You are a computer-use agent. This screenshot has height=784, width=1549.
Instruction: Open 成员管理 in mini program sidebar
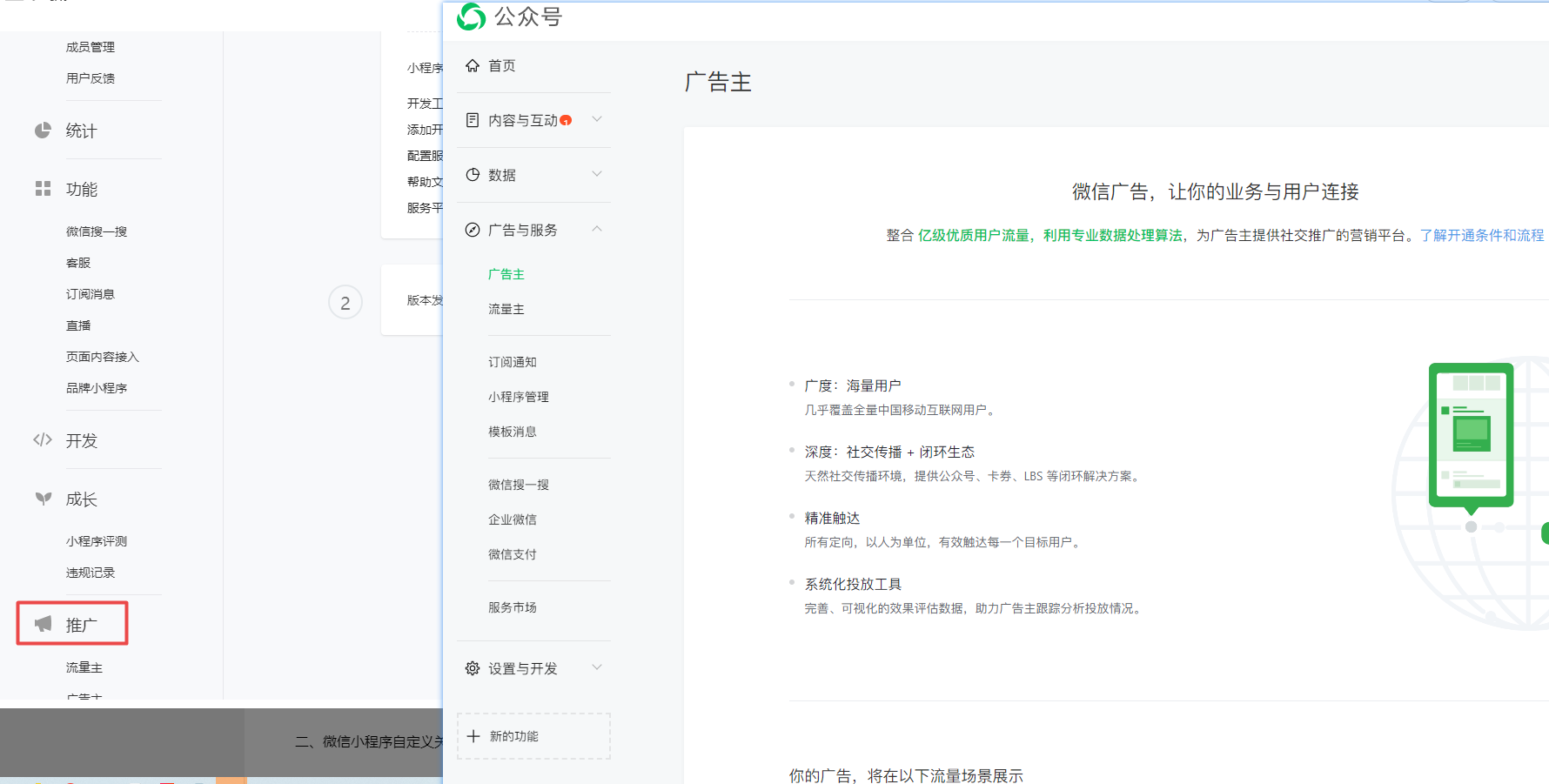point(91,47)
